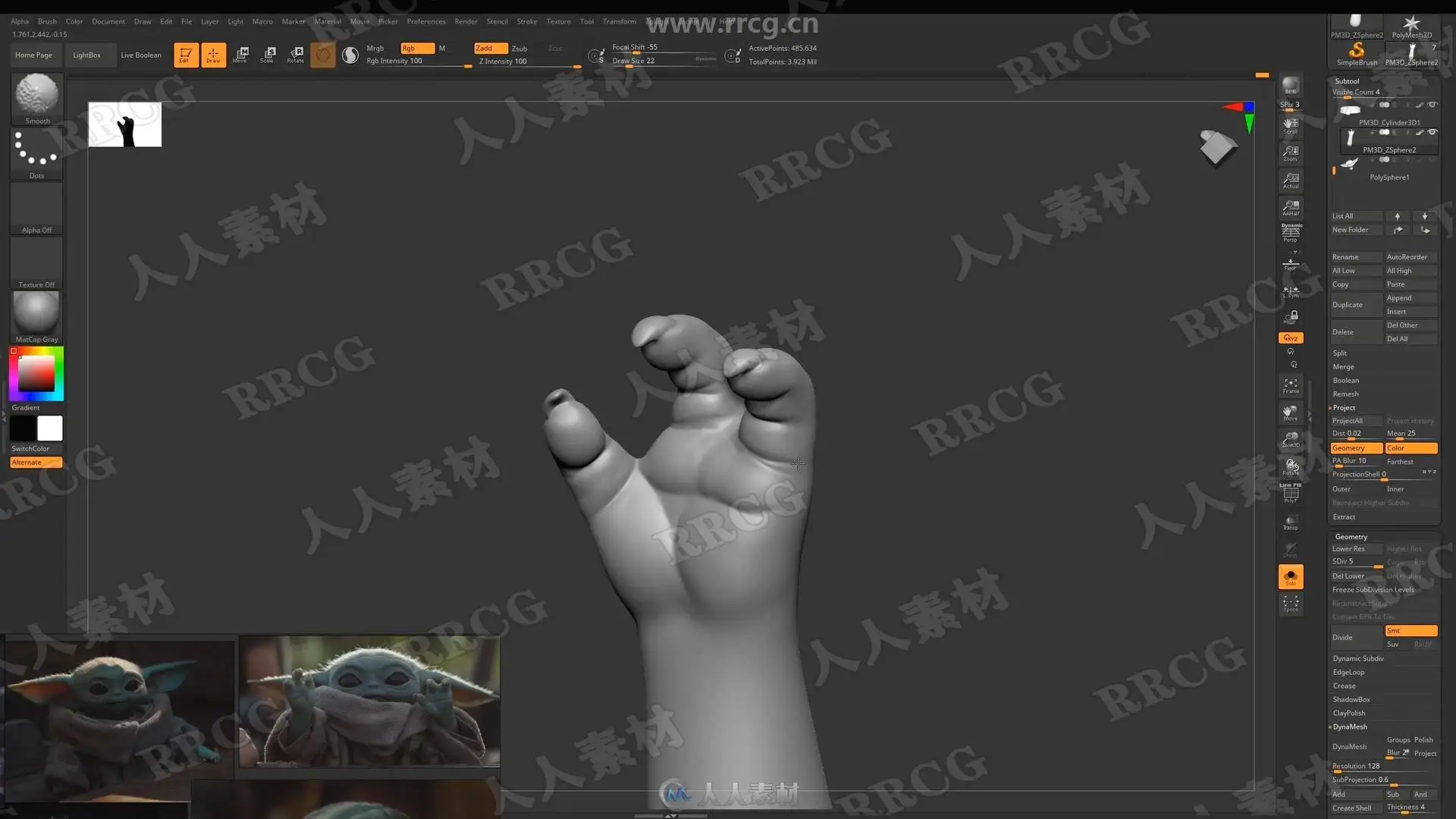Image resolution: width=1456 pixels, height=819 pixels.
Task: Select the Rotate mode in top toolbar
Action: [x=296, y=55]
